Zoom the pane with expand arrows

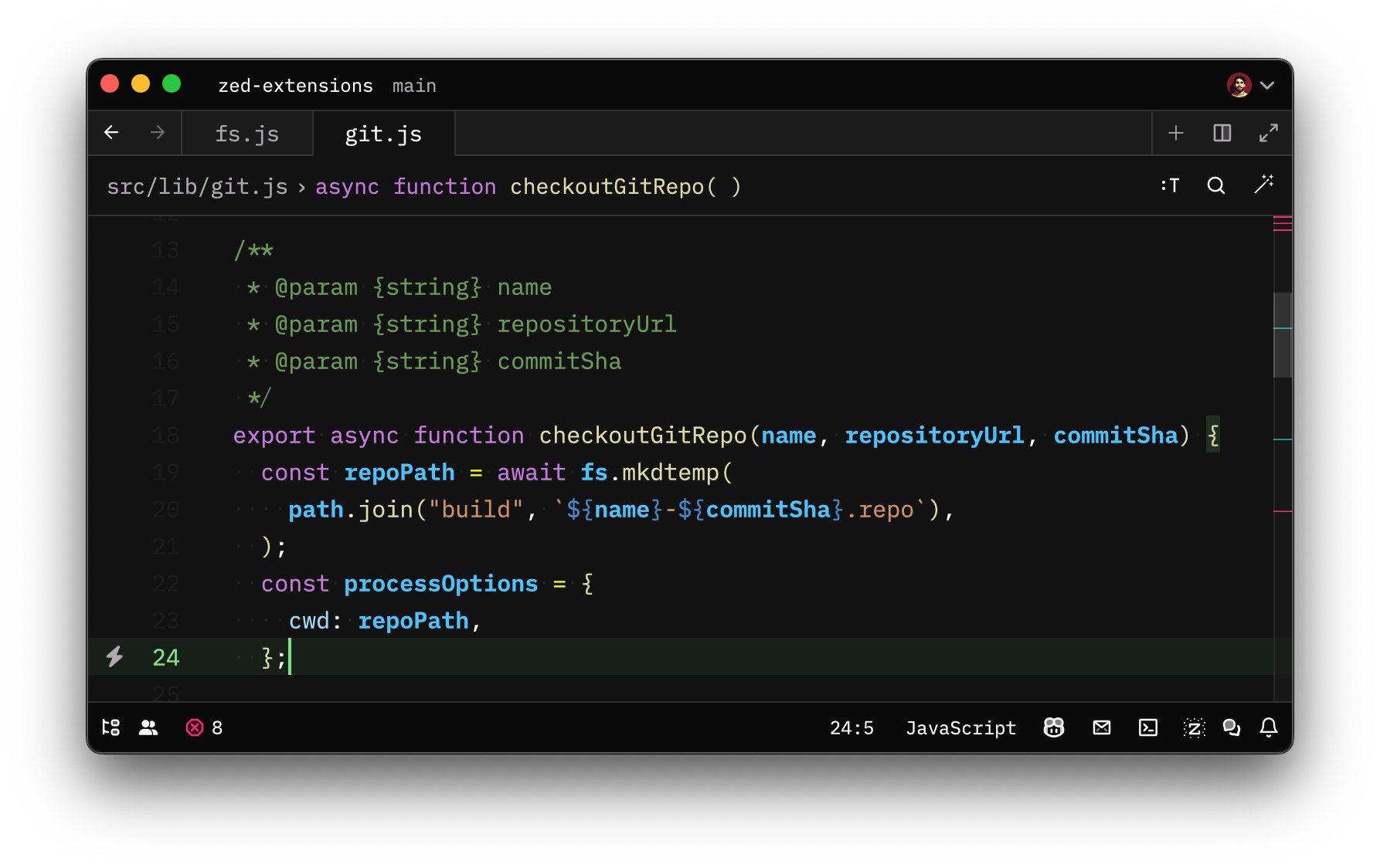pyautogui.click(x=1269, y=133)
